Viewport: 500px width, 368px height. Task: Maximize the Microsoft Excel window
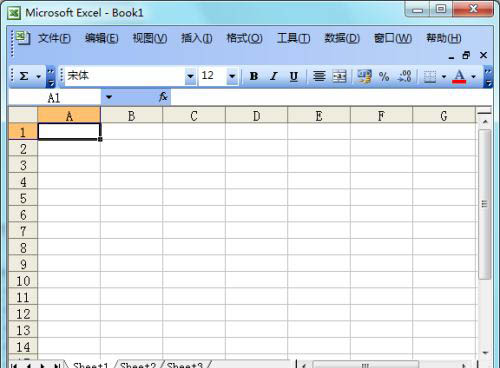[441, 9]
